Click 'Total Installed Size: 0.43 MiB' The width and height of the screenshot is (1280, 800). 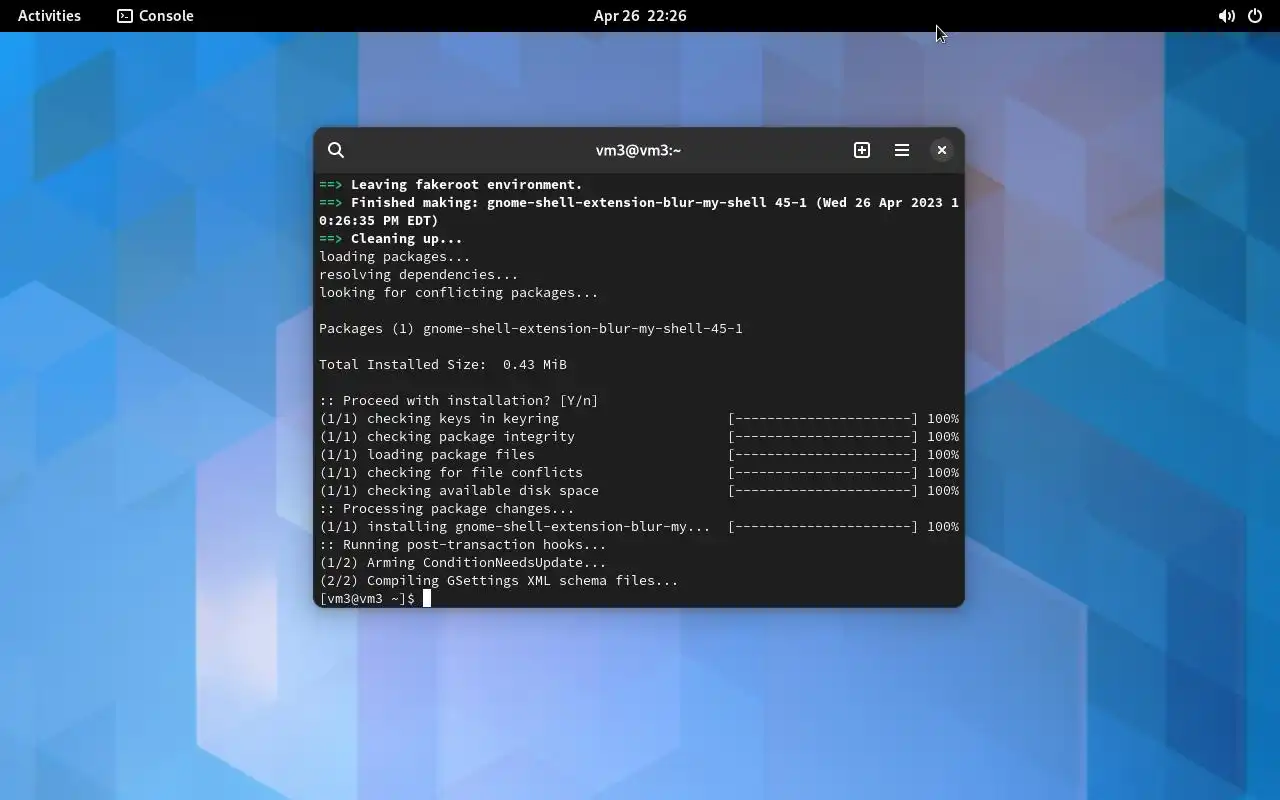(x=442, y=364)
